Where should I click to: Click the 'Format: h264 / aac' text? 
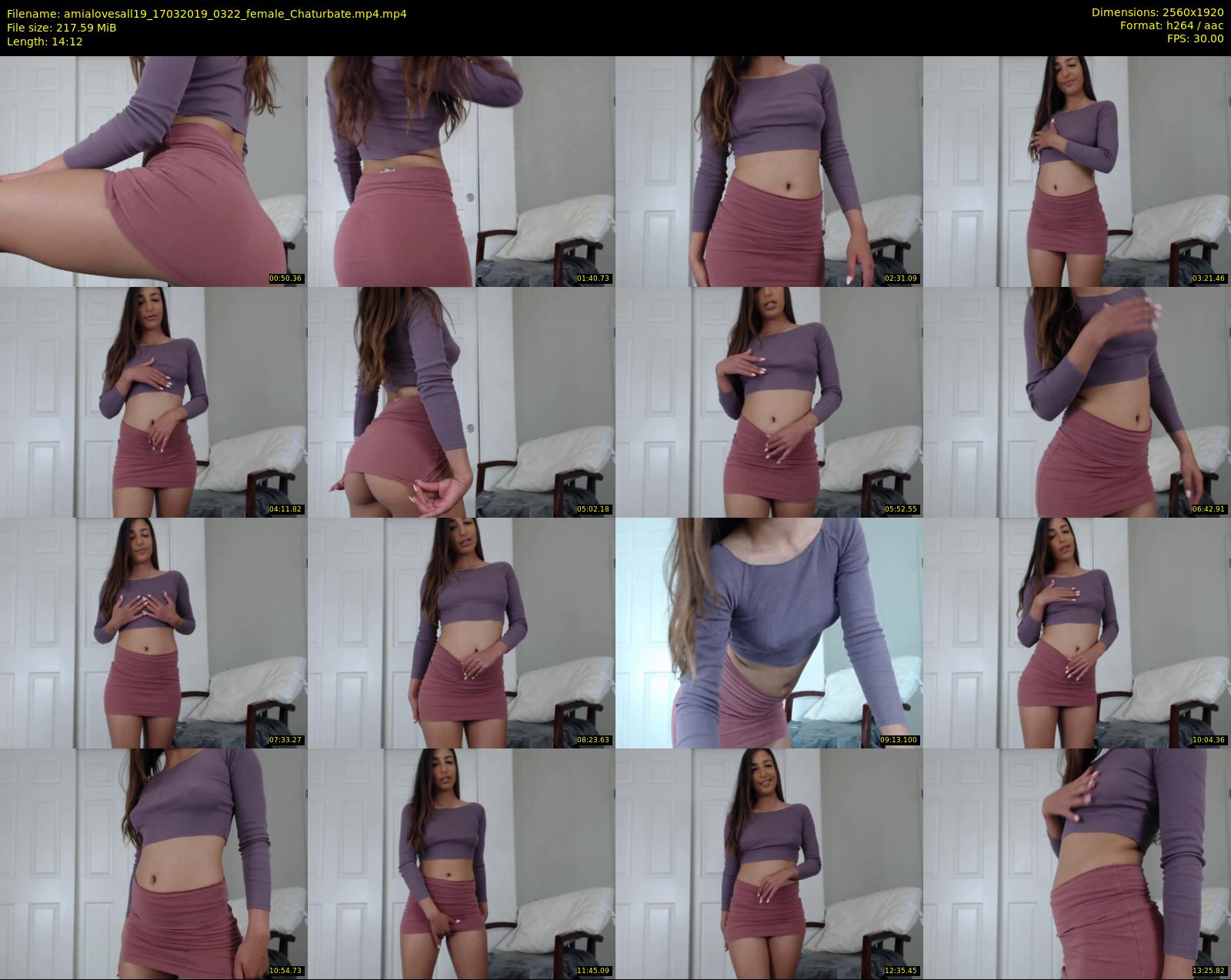[x=1172, y=26]
